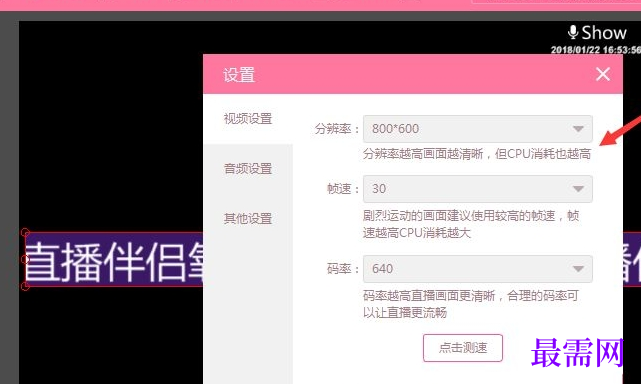The height and width of the screenshot is (384, 643).
Task: Click the bottom-left handle of the text layer
Action: tap(25, 286)
